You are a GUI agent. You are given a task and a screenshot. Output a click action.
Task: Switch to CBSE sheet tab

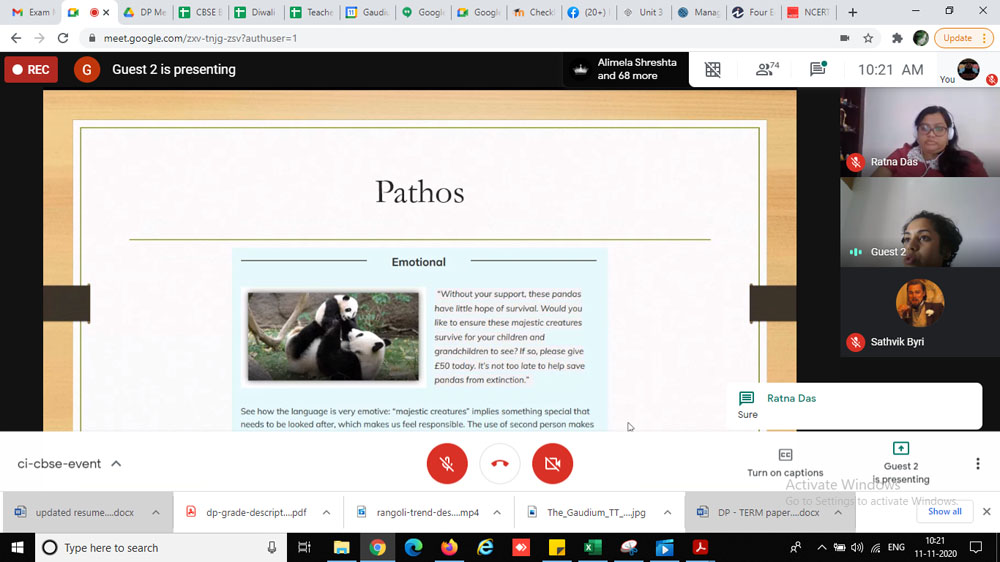tap(201, 12)
